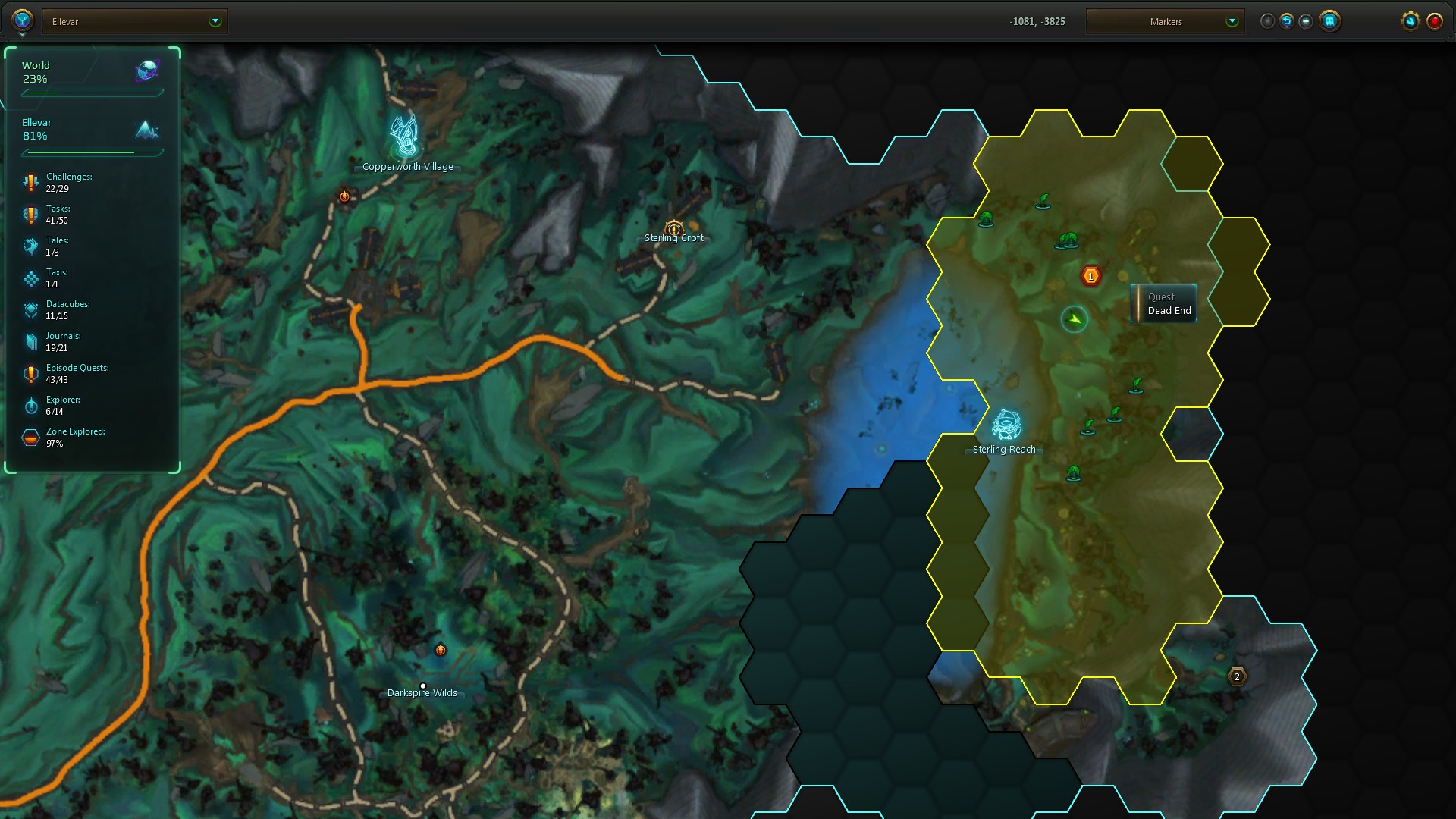1456x819 pixels.
Task: Click the Darkspire Wilds map label
Action: [422, 693]
